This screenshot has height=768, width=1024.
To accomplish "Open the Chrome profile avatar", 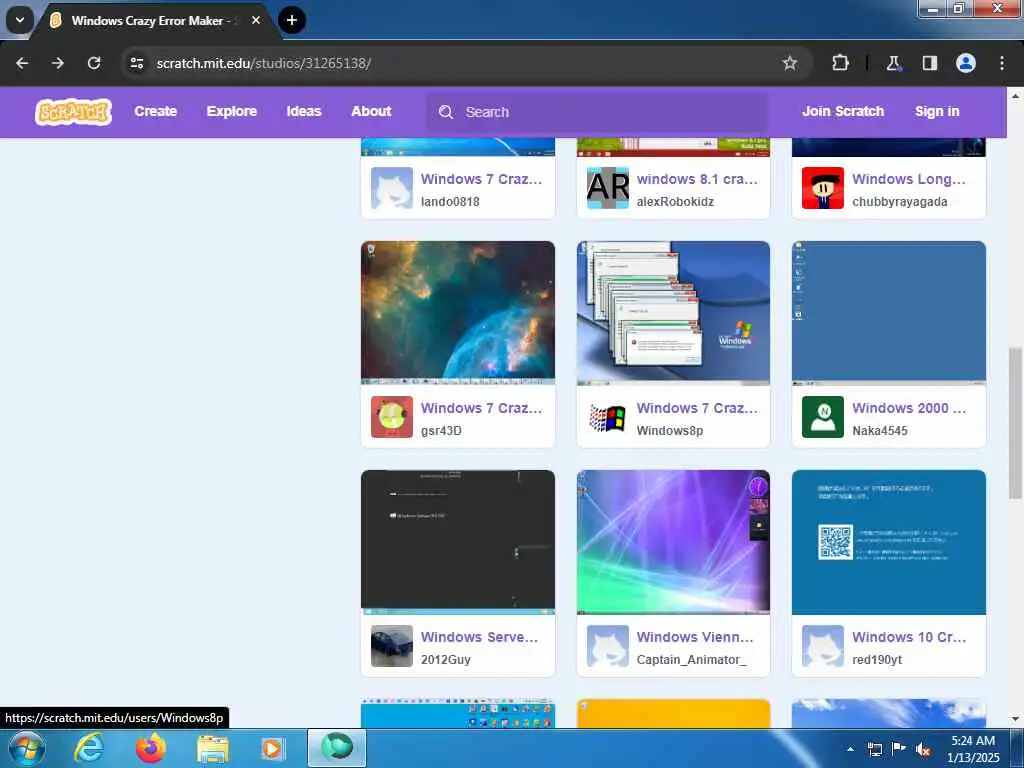I will 966,63.
